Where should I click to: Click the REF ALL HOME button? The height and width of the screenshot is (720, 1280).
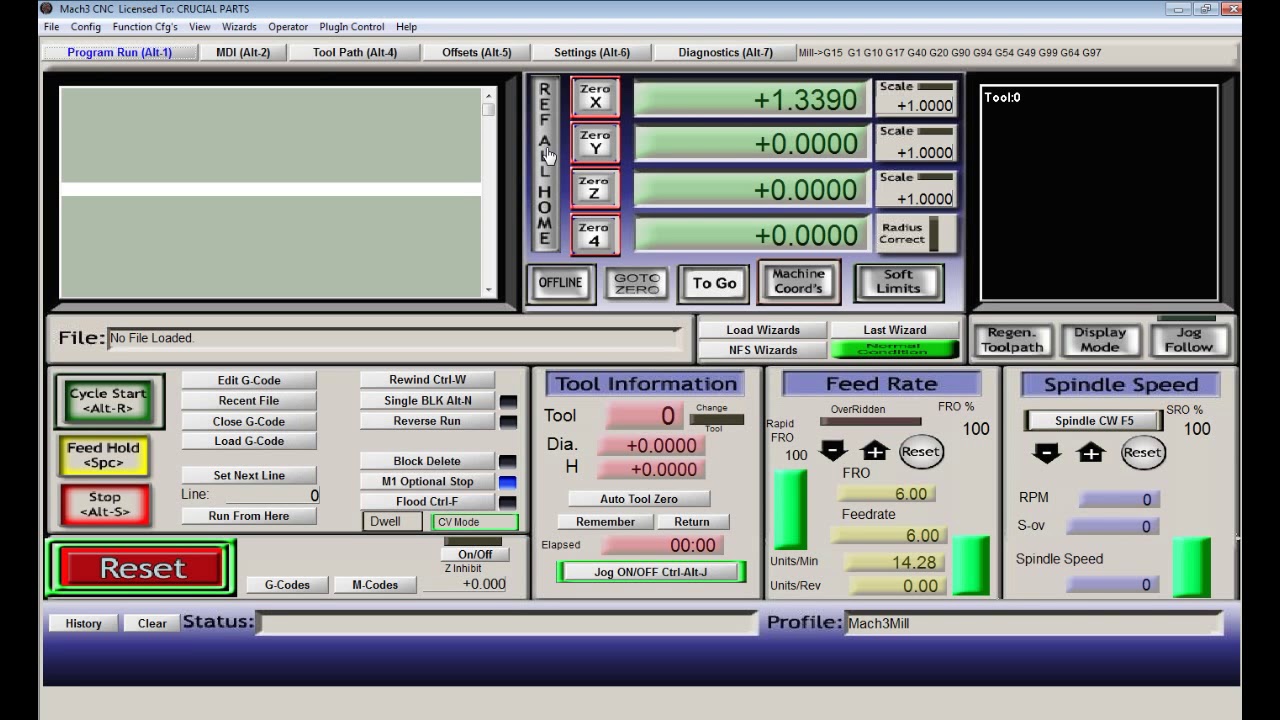click(545, 164)
